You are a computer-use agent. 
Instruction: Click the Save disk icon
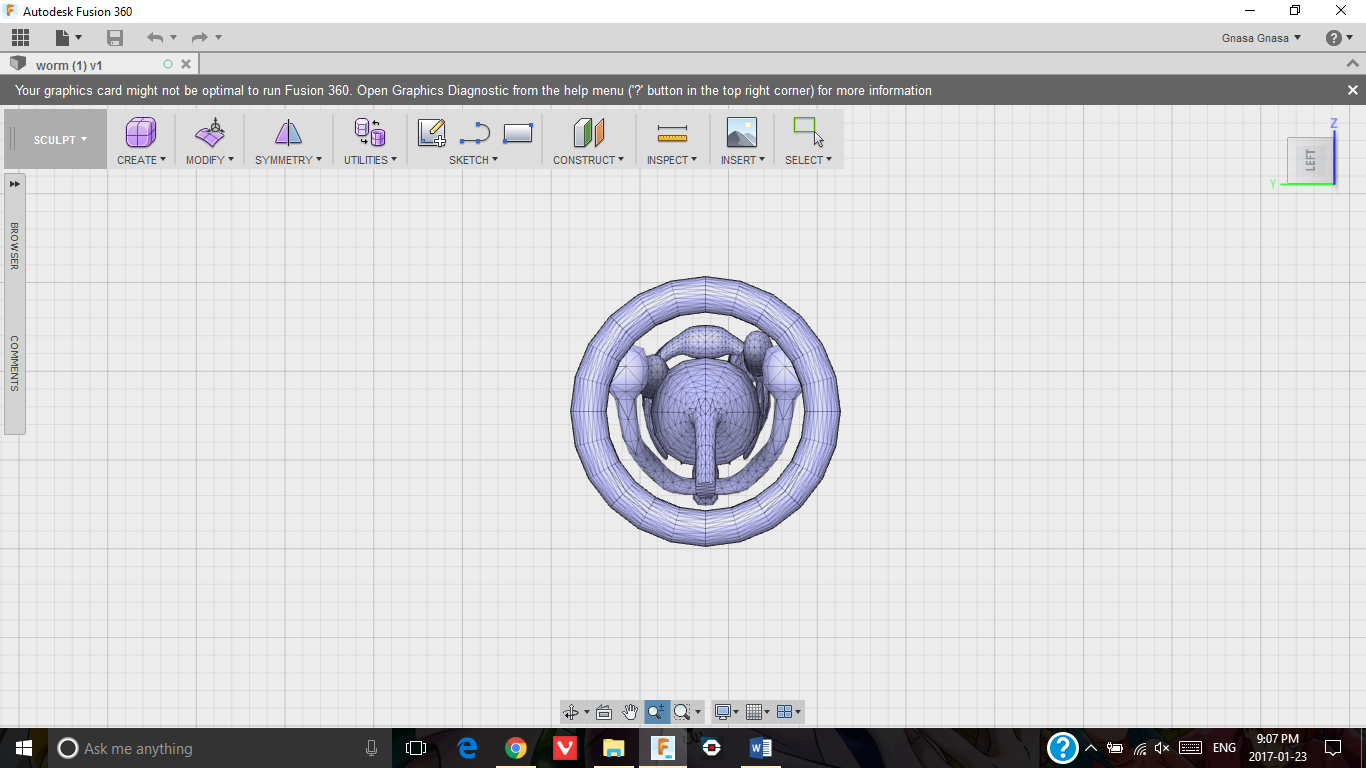pos(115,38)
